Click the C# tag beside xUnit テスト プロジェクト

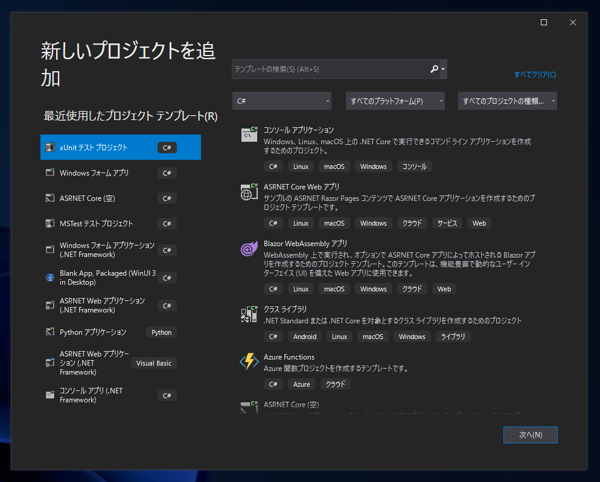[x=167, y=148]
